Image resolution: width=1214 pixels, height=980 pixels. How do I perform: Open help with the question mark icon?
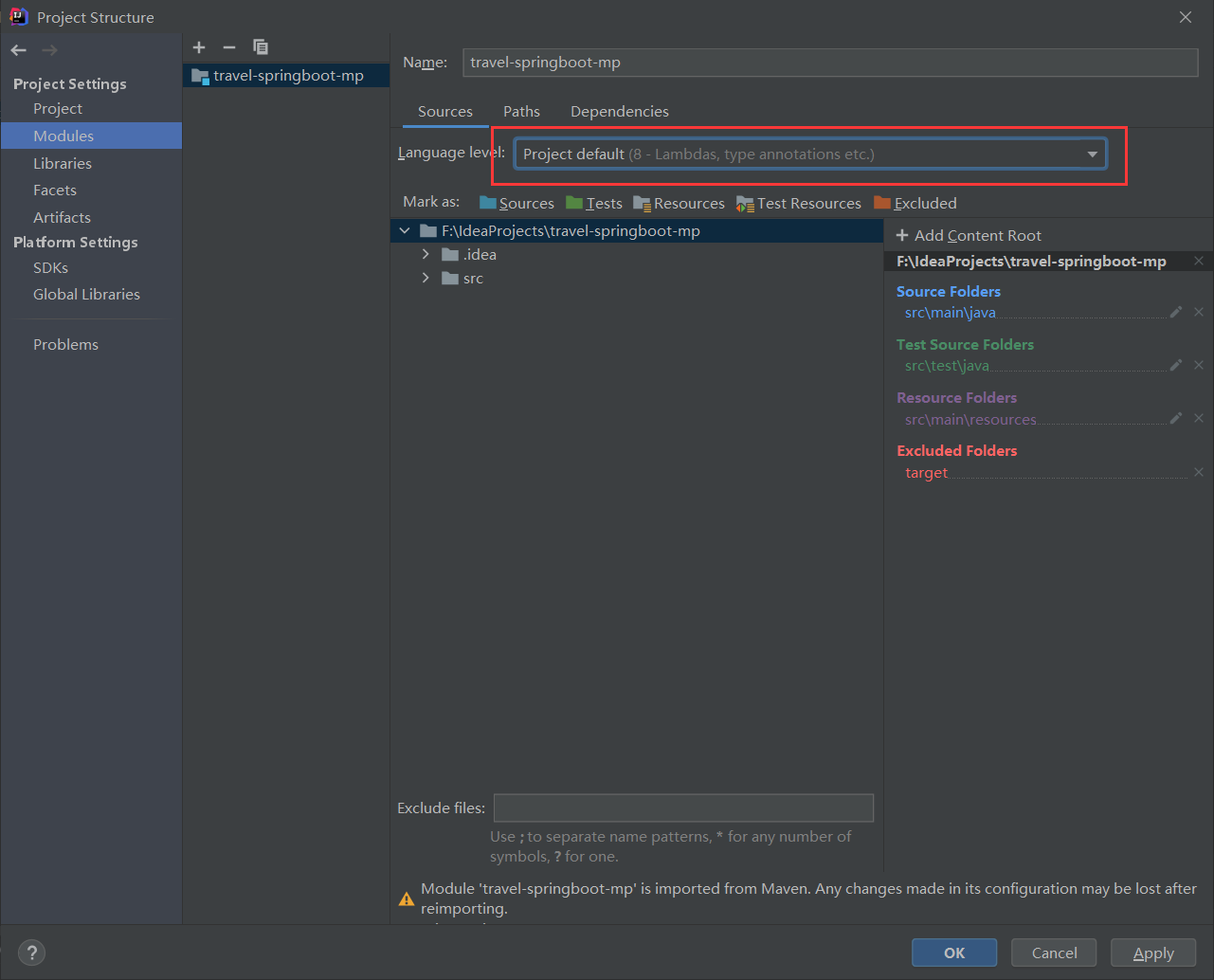point(31,953)
